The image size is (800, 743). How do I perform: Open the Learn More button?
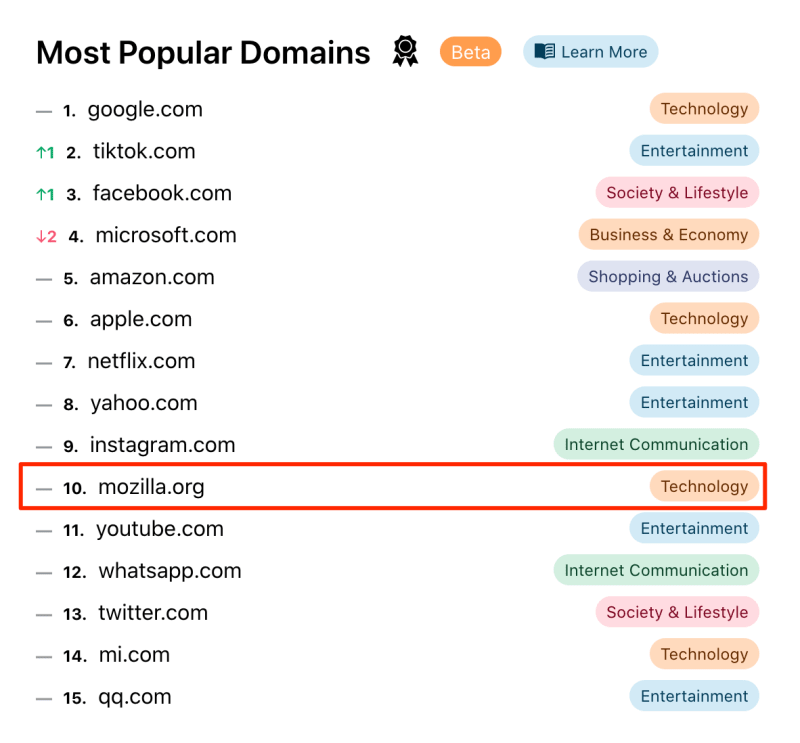590,52
